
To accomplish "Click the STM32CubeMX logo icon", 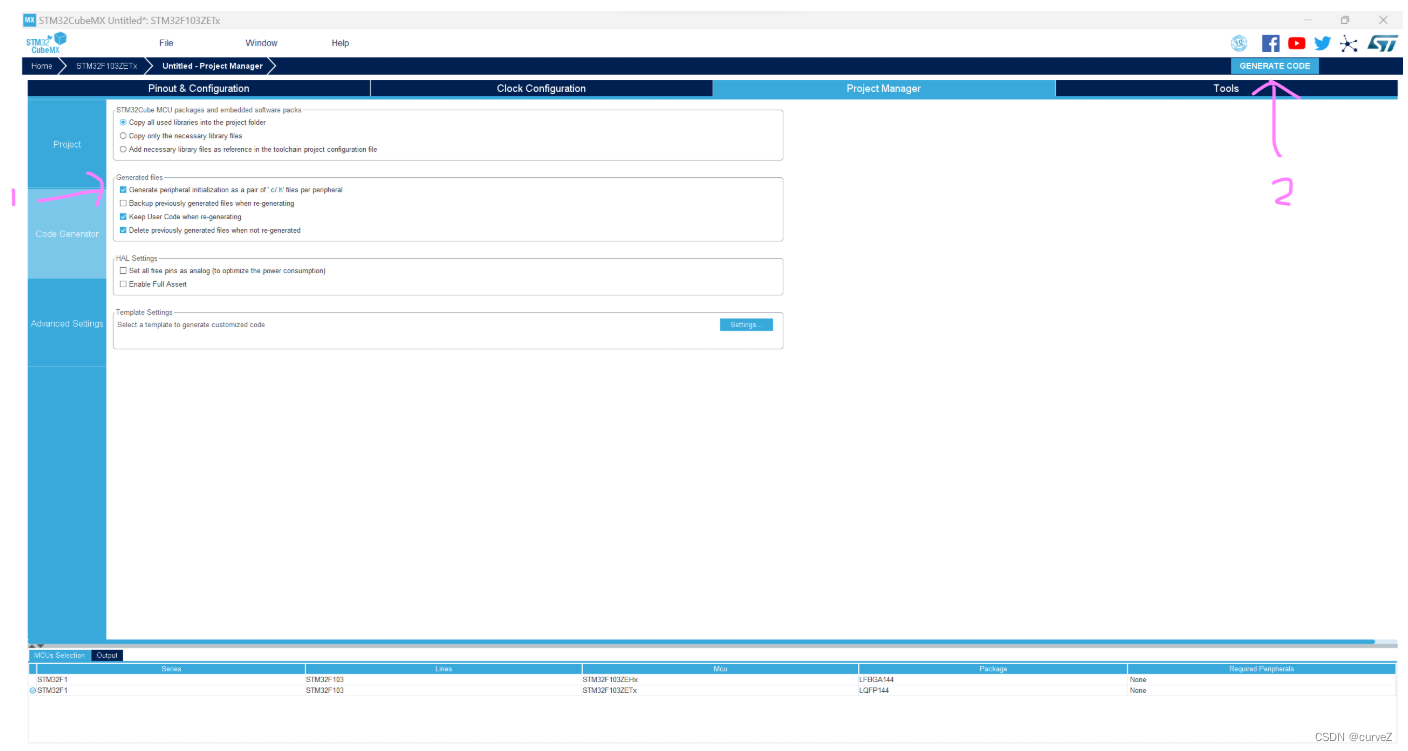I will (46, 42).
